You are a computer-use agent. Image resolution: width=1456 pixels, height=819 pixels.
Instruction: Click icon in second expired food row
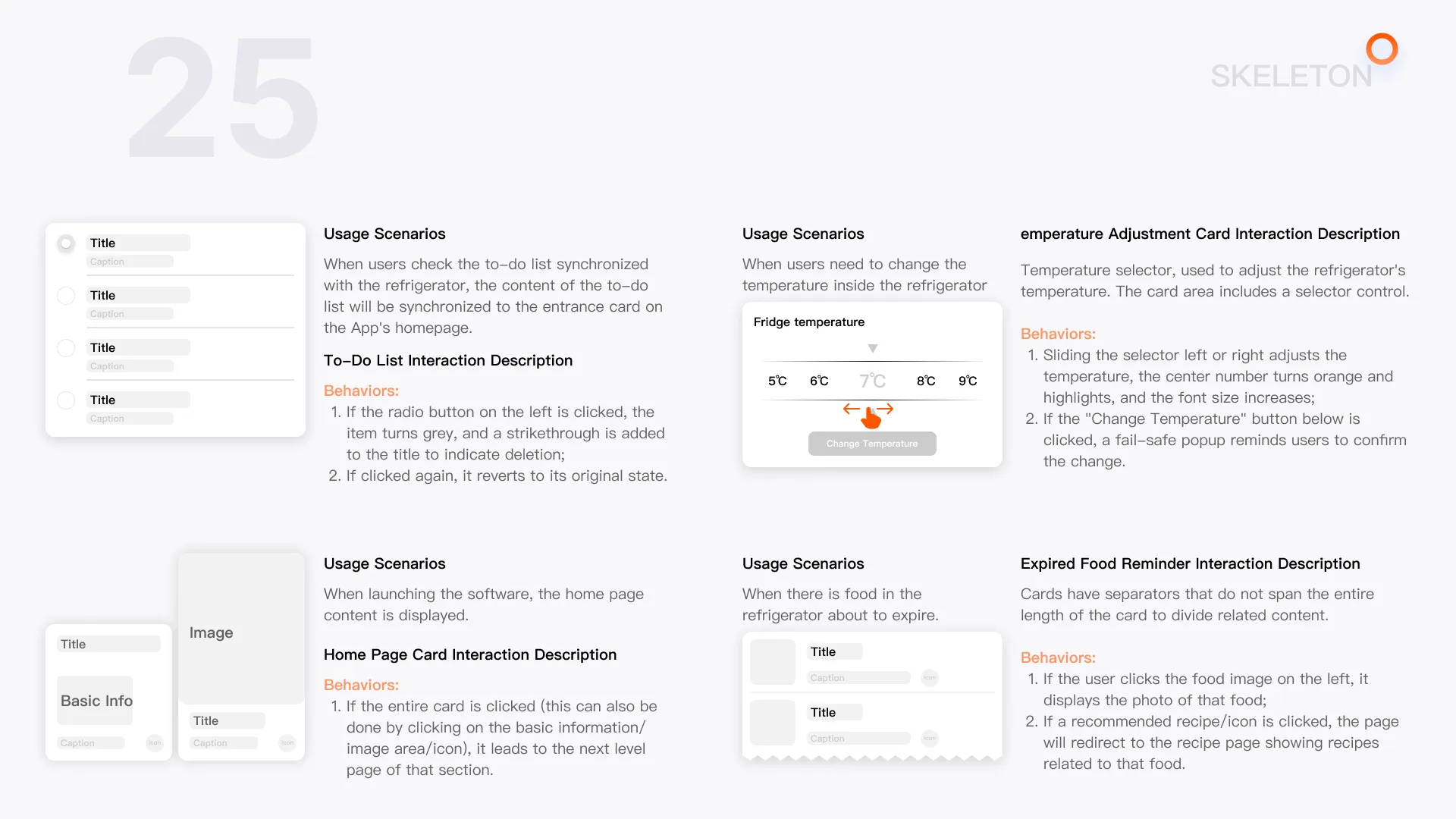point(930,739)
